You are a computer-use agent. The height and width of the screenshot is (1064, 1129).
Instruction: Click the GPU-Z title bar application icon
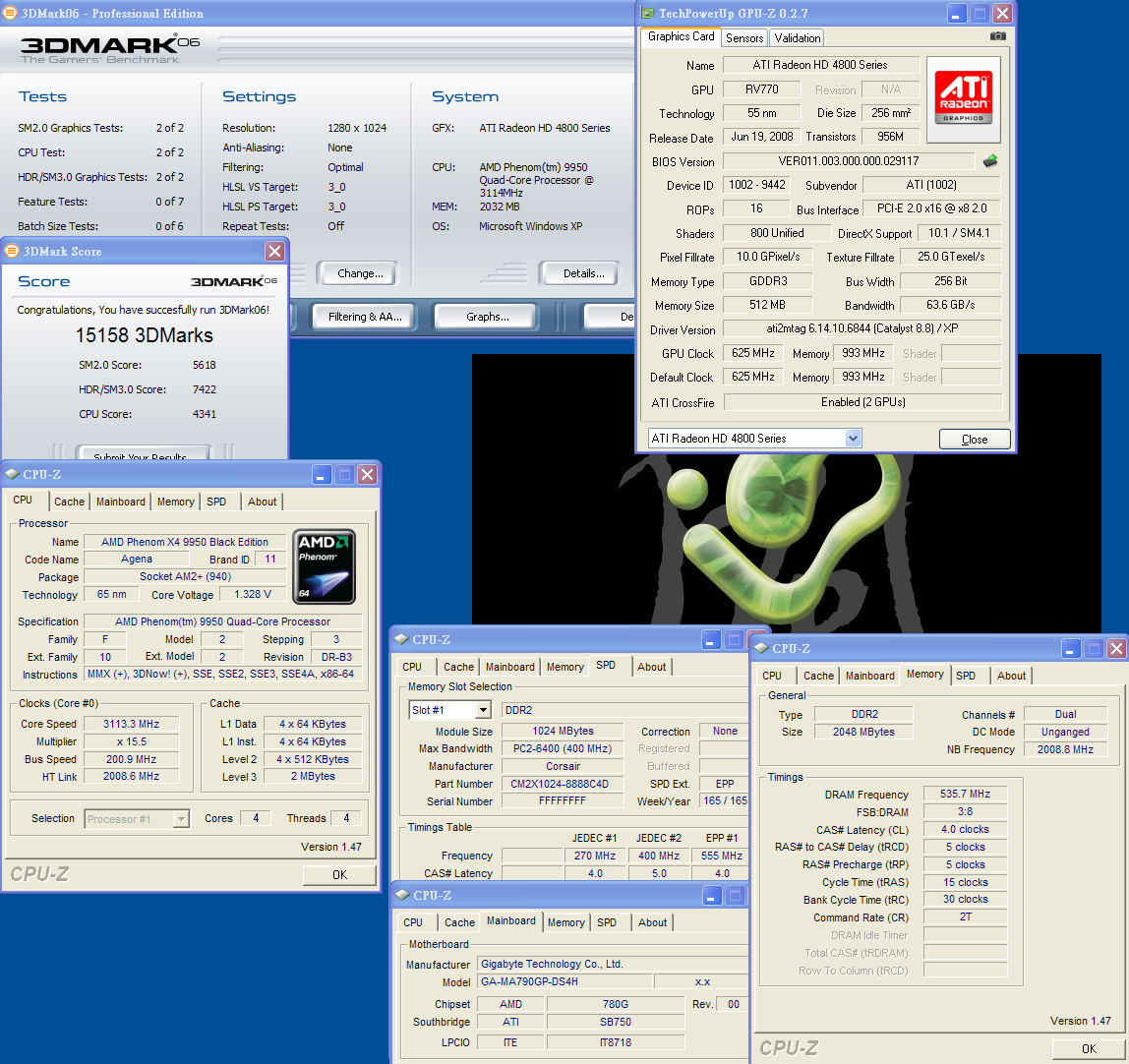(x=647, y=14)
